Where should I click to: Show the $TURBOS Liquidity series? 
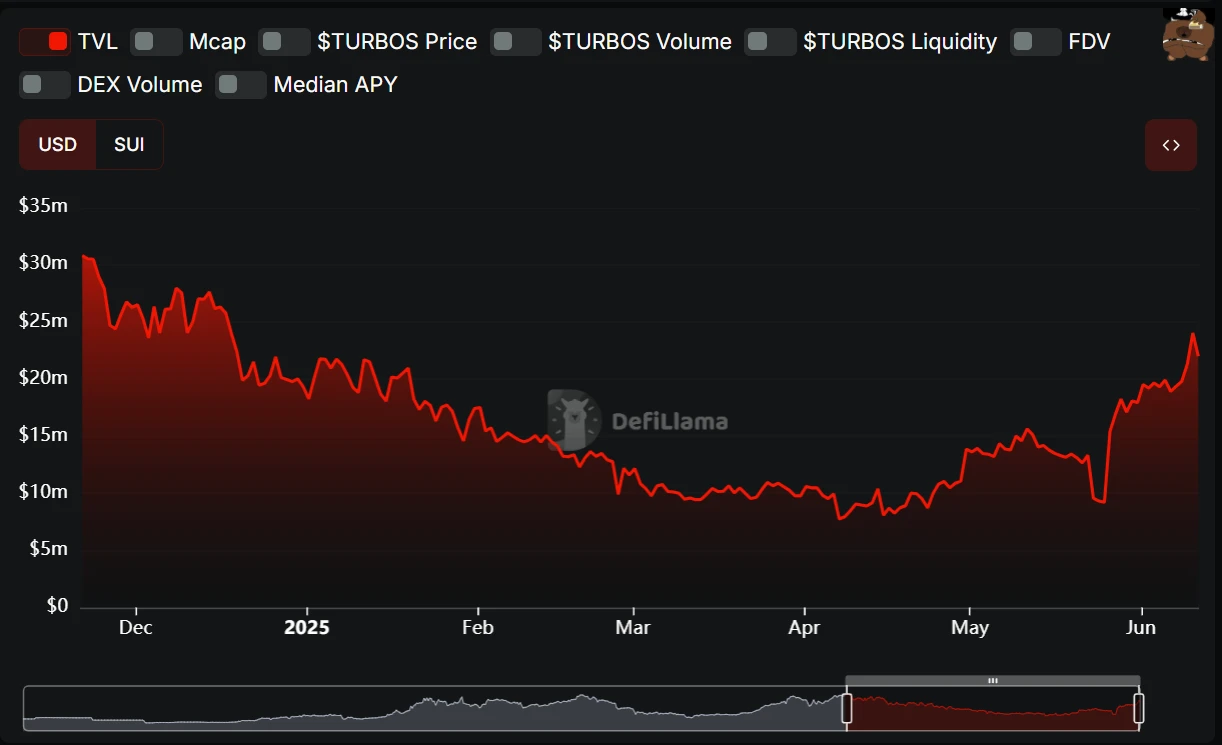point(770,41)
